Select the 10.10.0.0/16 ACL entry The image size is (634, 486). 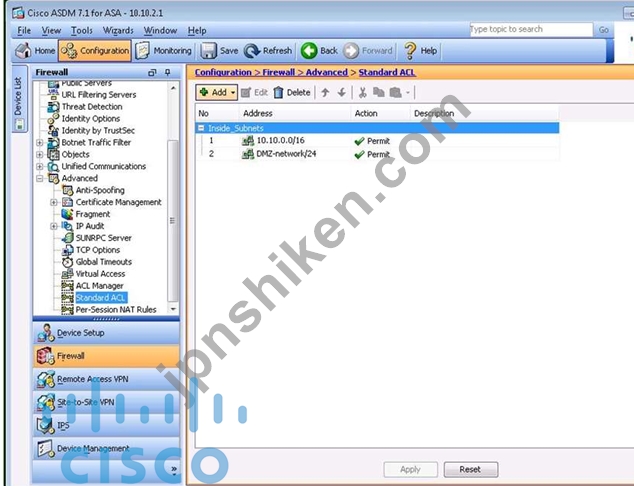click(x=377, y=141)
